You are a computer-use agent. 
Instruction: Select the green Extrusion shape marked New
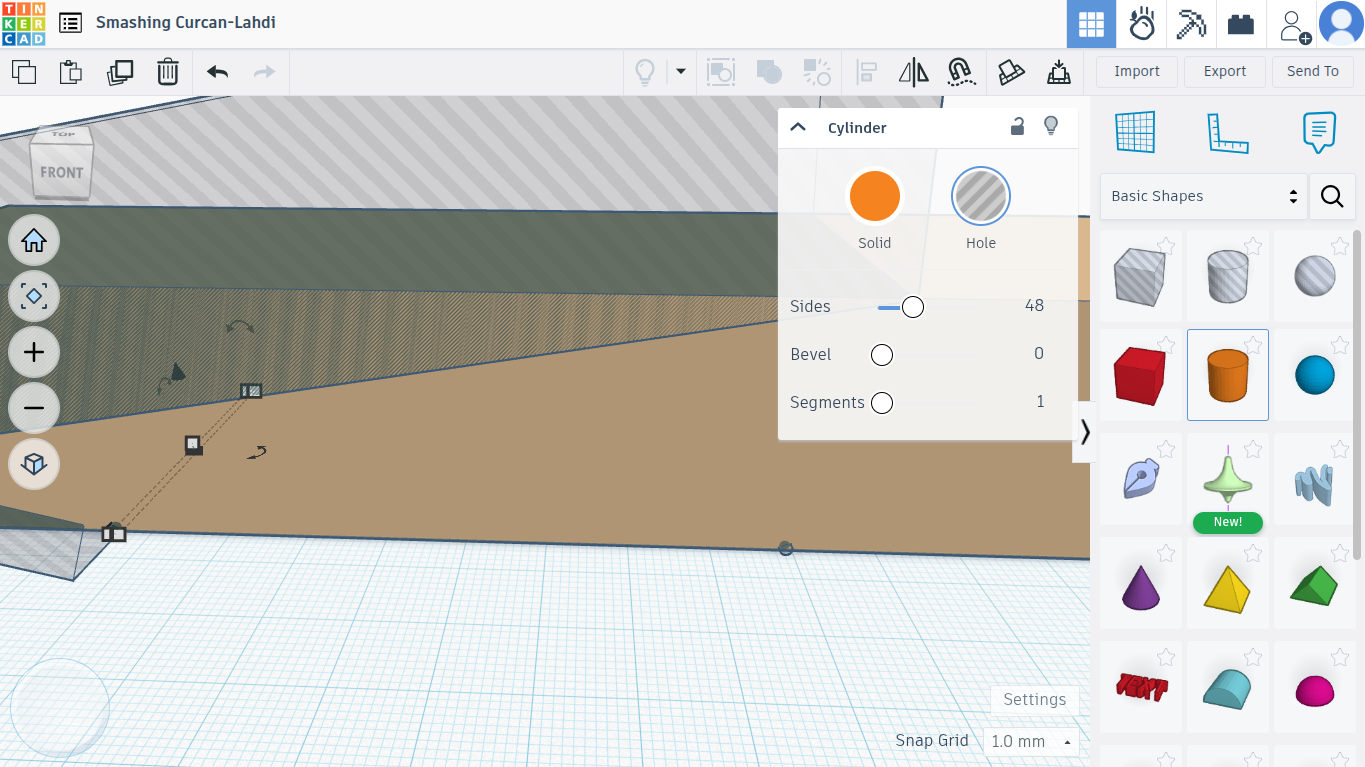[1227, 480]
